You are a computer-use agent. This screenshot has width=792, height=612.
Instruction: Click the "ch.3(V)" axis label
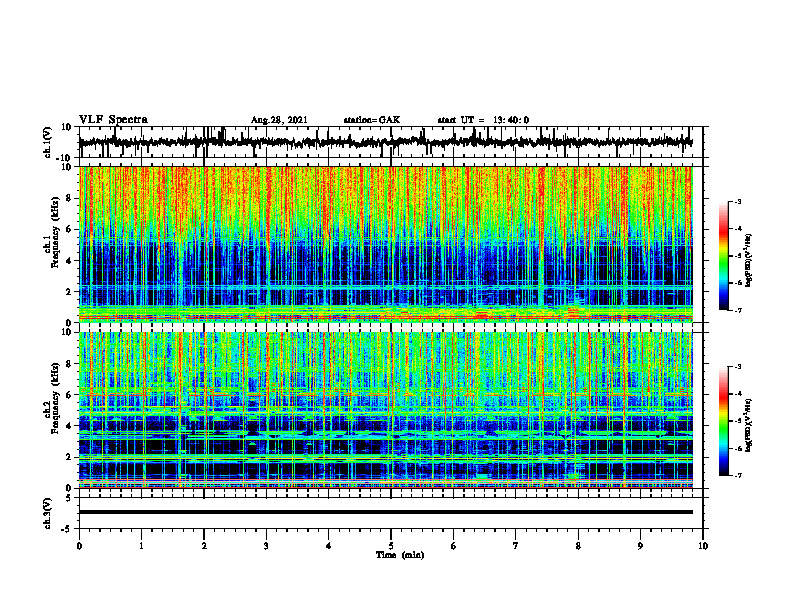pyautogui.click(x=48, y=514)
